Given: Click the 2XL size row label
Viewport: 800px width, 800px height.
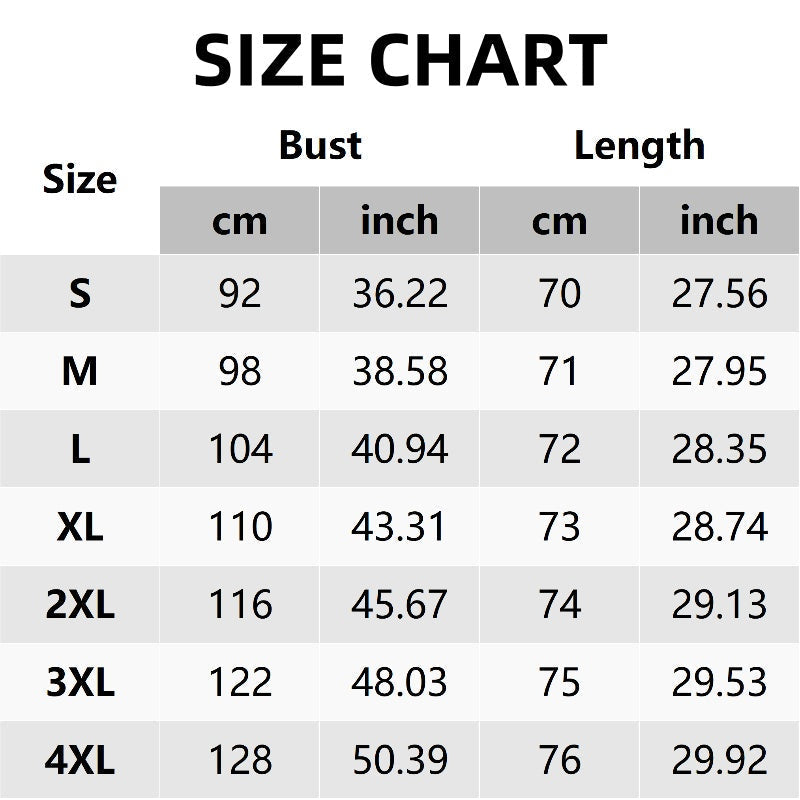Looking at the screenshot, I should point(80,605).
